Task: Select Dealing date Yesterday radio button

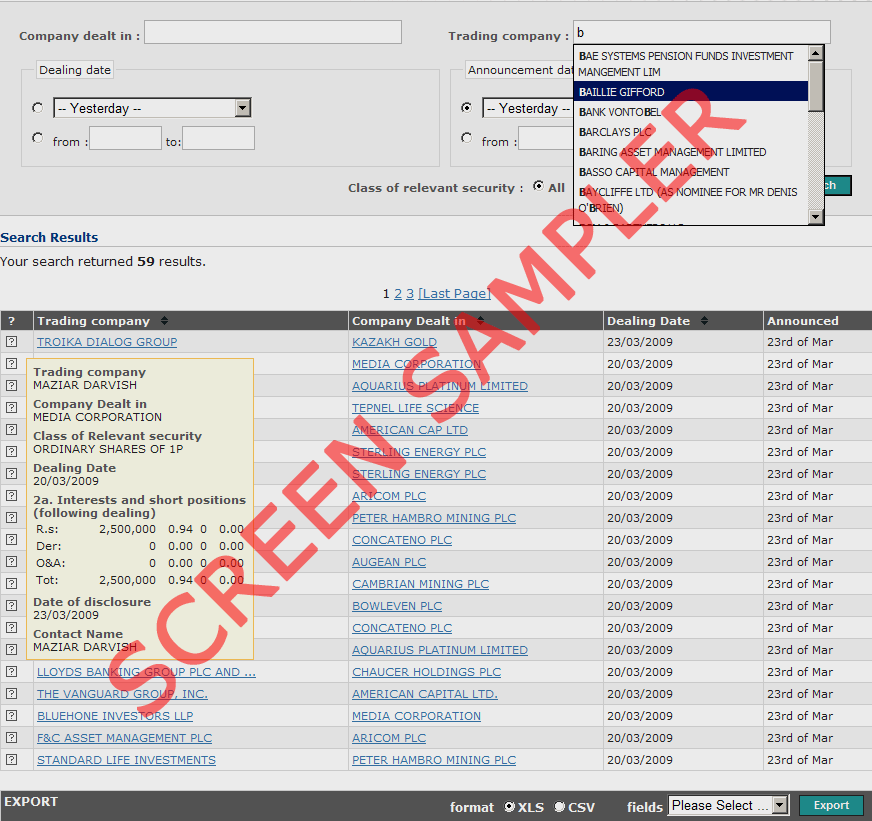Action: click(x=38, y=107)
